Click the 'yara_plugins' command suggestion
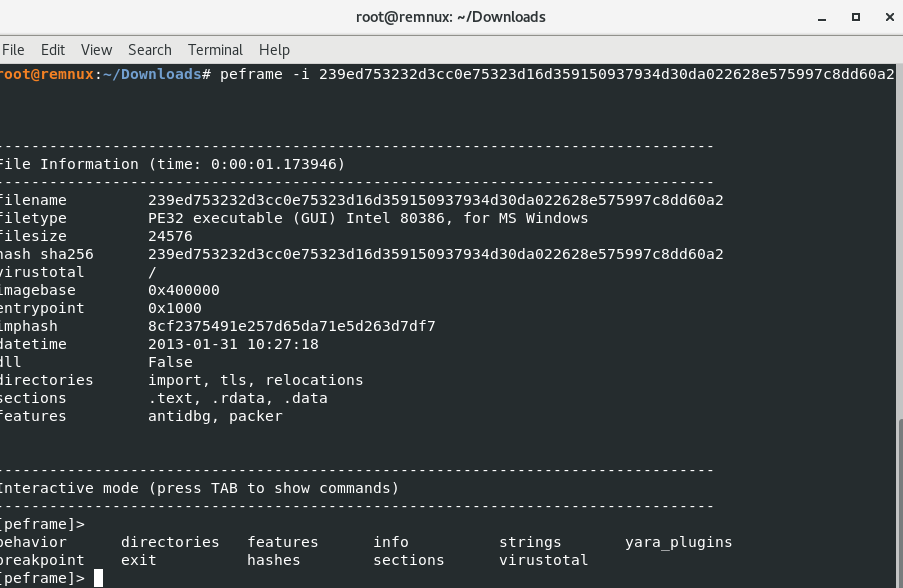903x588 pixels. pos(678,542)
